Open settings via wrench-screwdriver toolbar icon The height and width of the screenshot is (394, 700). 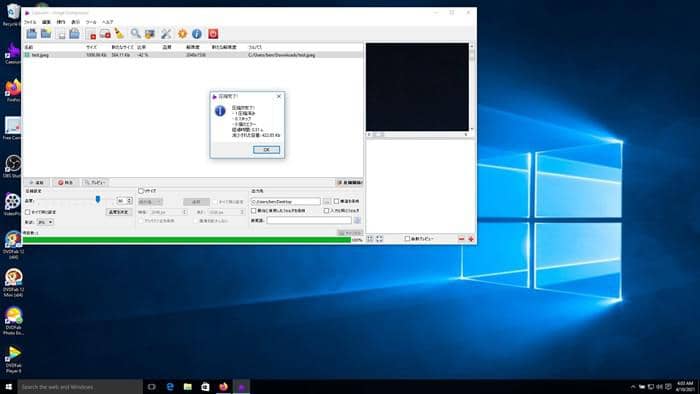166,33
